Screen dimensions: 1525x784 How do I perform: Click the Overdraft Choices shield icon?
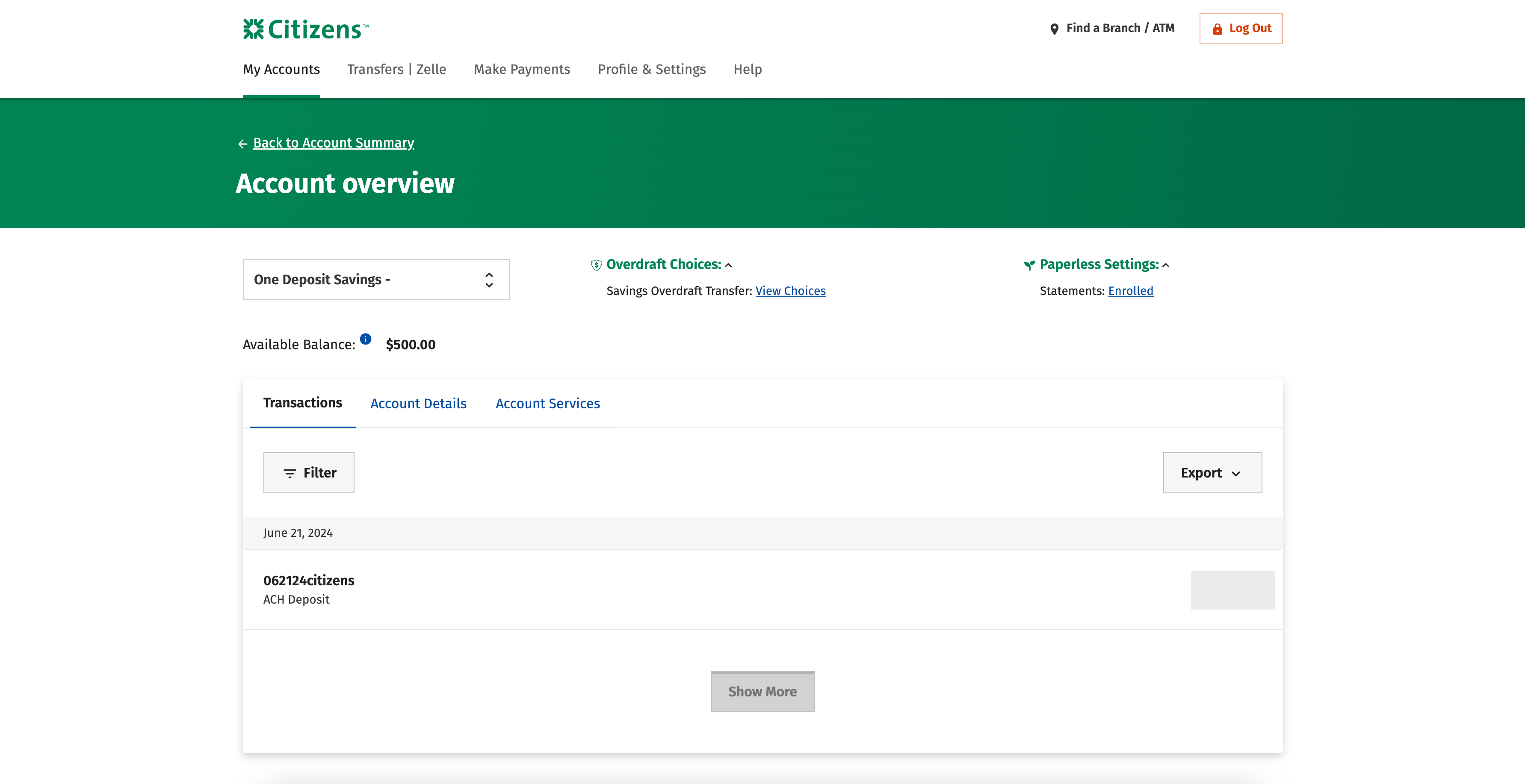[596, 265]
